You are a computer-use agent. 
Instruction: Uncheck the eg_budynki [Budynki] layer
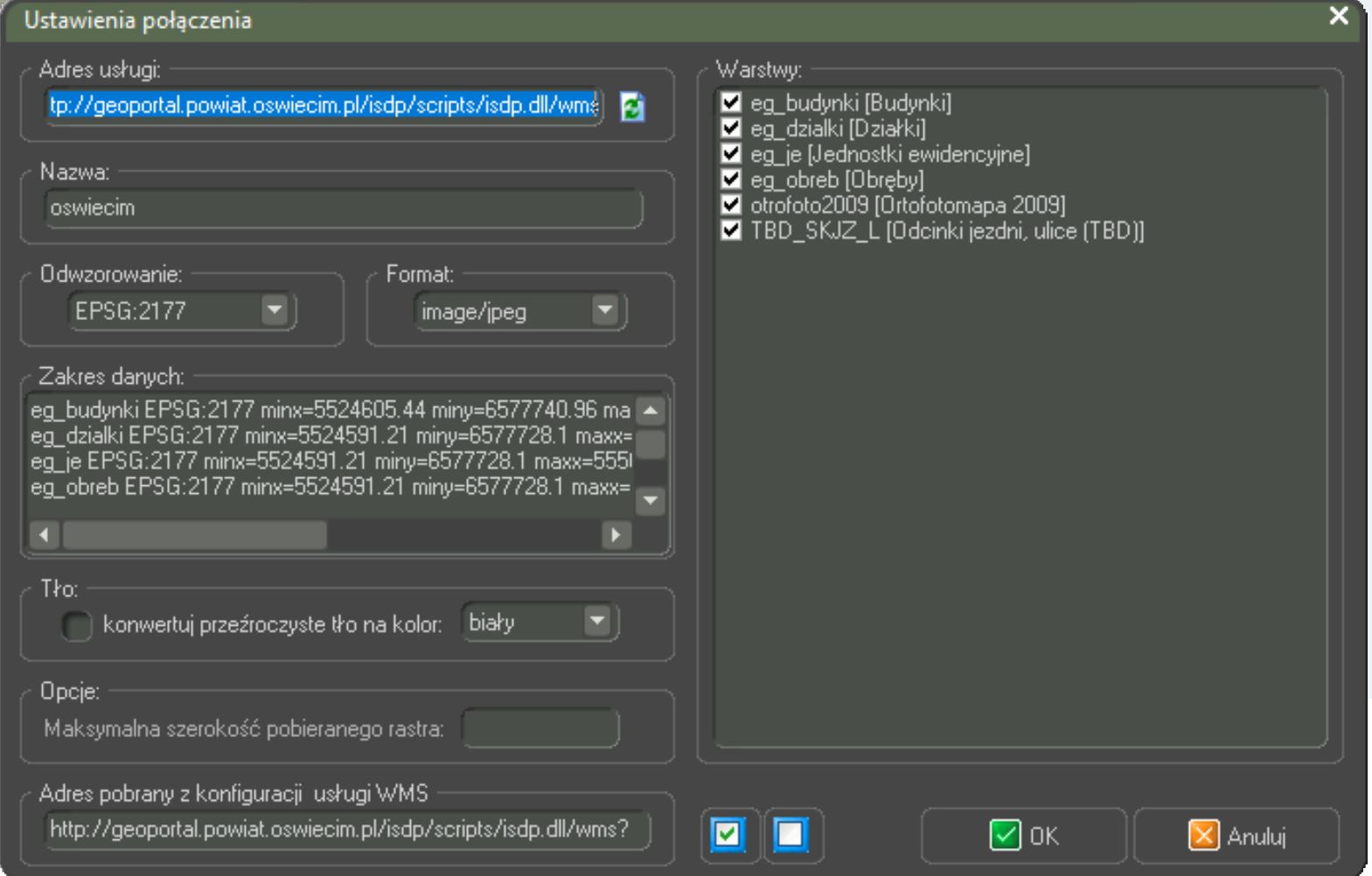pos(731,102)
